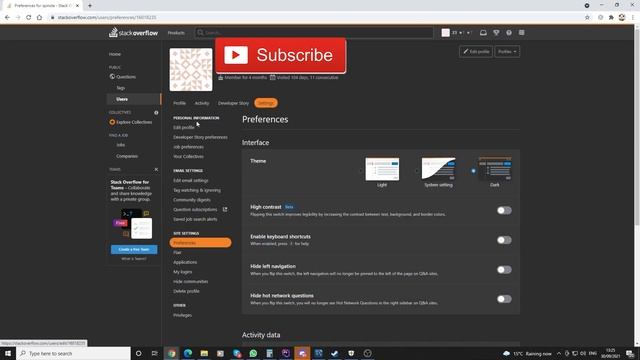Click the Windows taskbar search box
Image resolution: width=640 pixels, height=360 pixels.
click(x=74, y=353)
